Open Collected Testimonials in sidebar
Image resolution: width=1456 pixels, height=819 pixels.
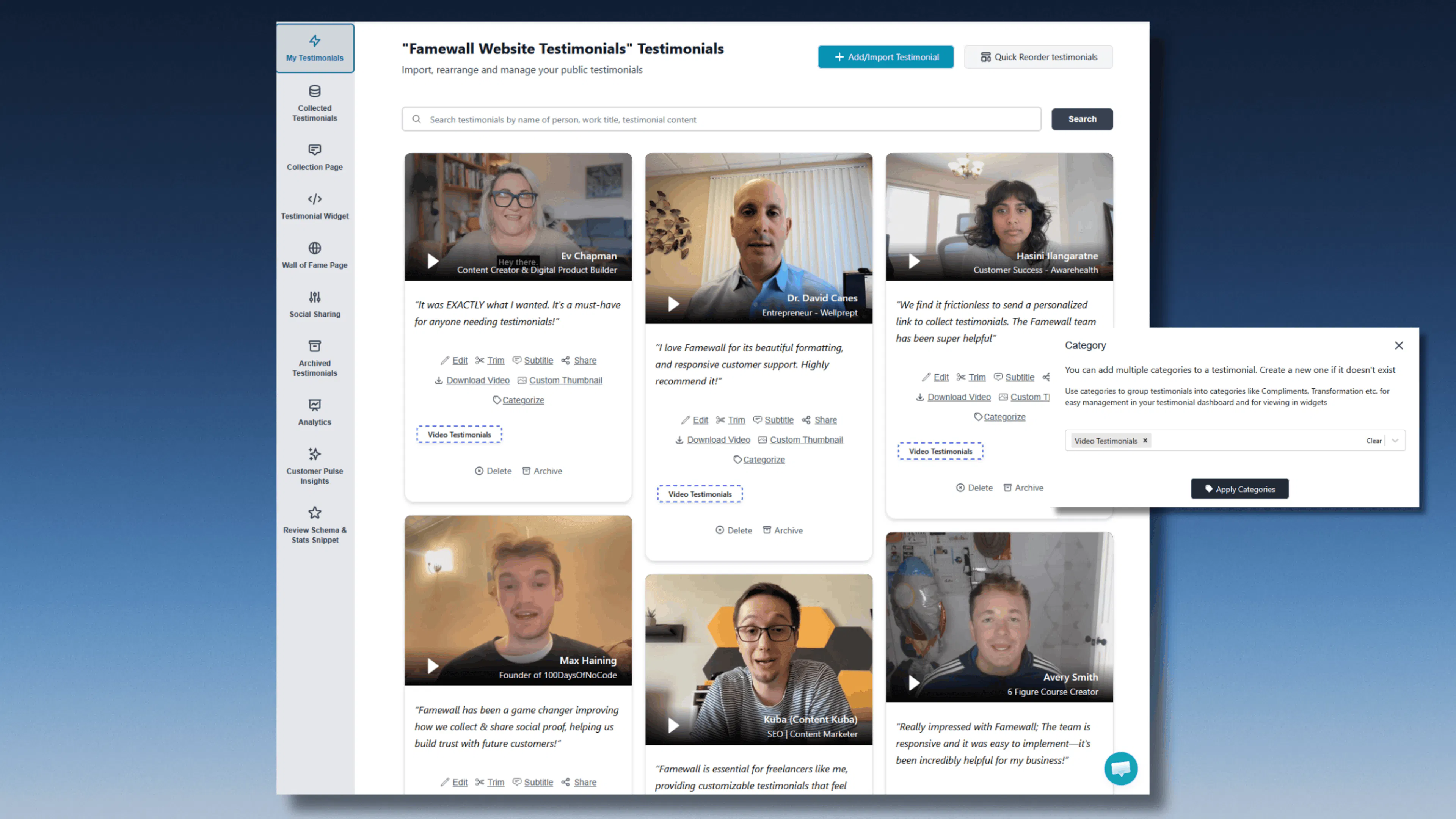[315, 104]
